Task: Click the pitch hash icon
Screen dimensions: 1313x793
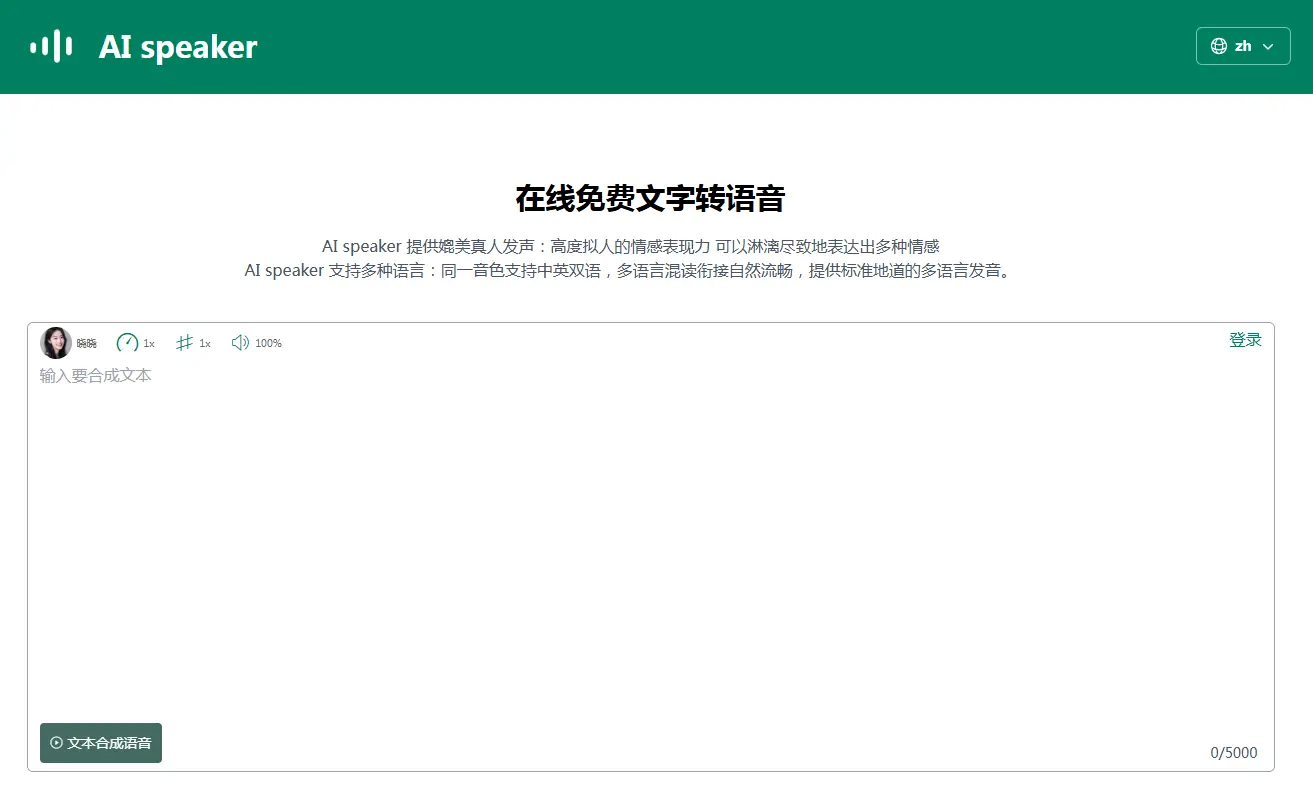Action: point(184,343)
